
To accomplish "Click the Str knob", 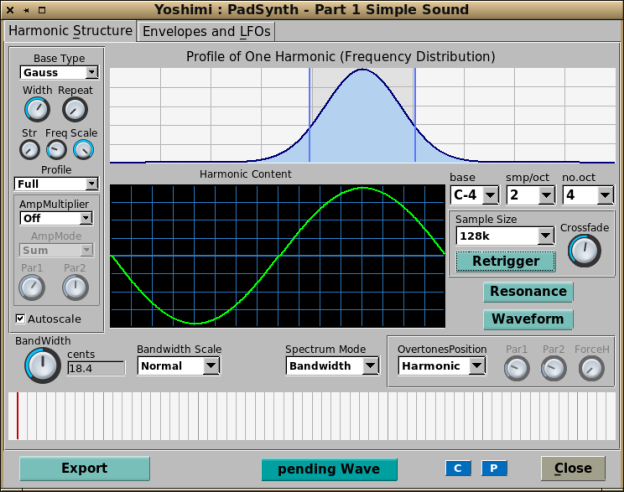I will click(x=30, y=149).
